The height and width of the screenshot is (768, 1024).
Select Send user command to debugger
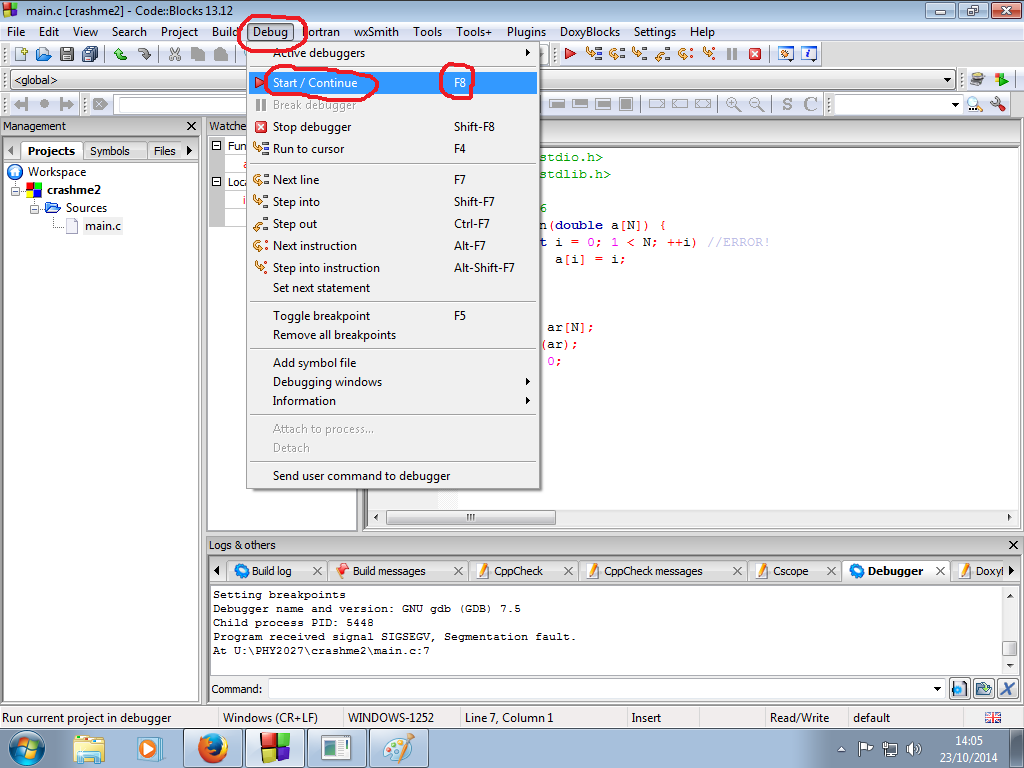(393, 476)
